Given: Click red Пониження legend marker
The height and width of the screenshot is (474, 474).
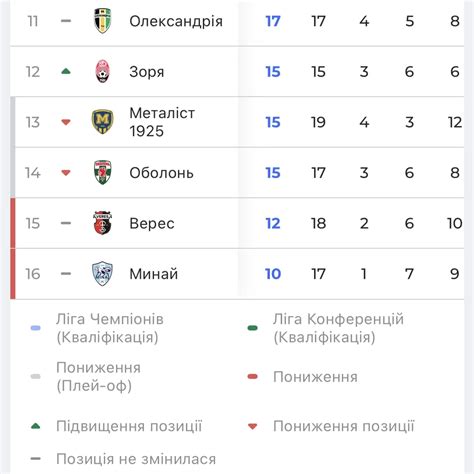Looking at the screenshot, I should 253,377.
